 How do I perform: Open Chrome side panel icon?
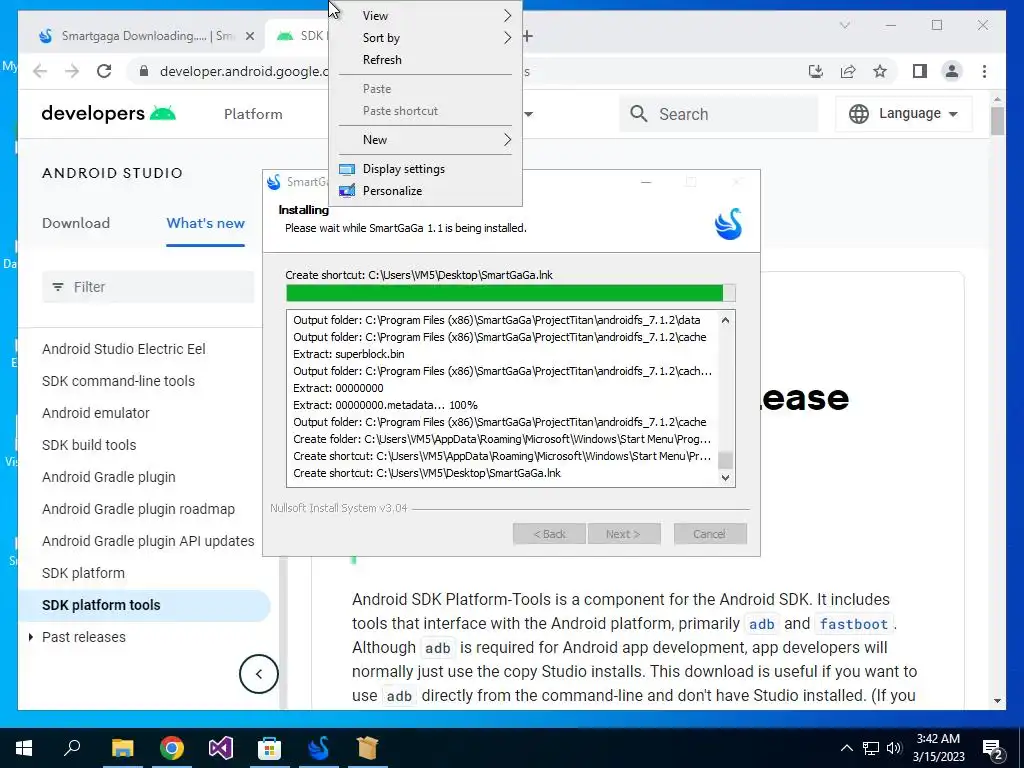[920, 71]
